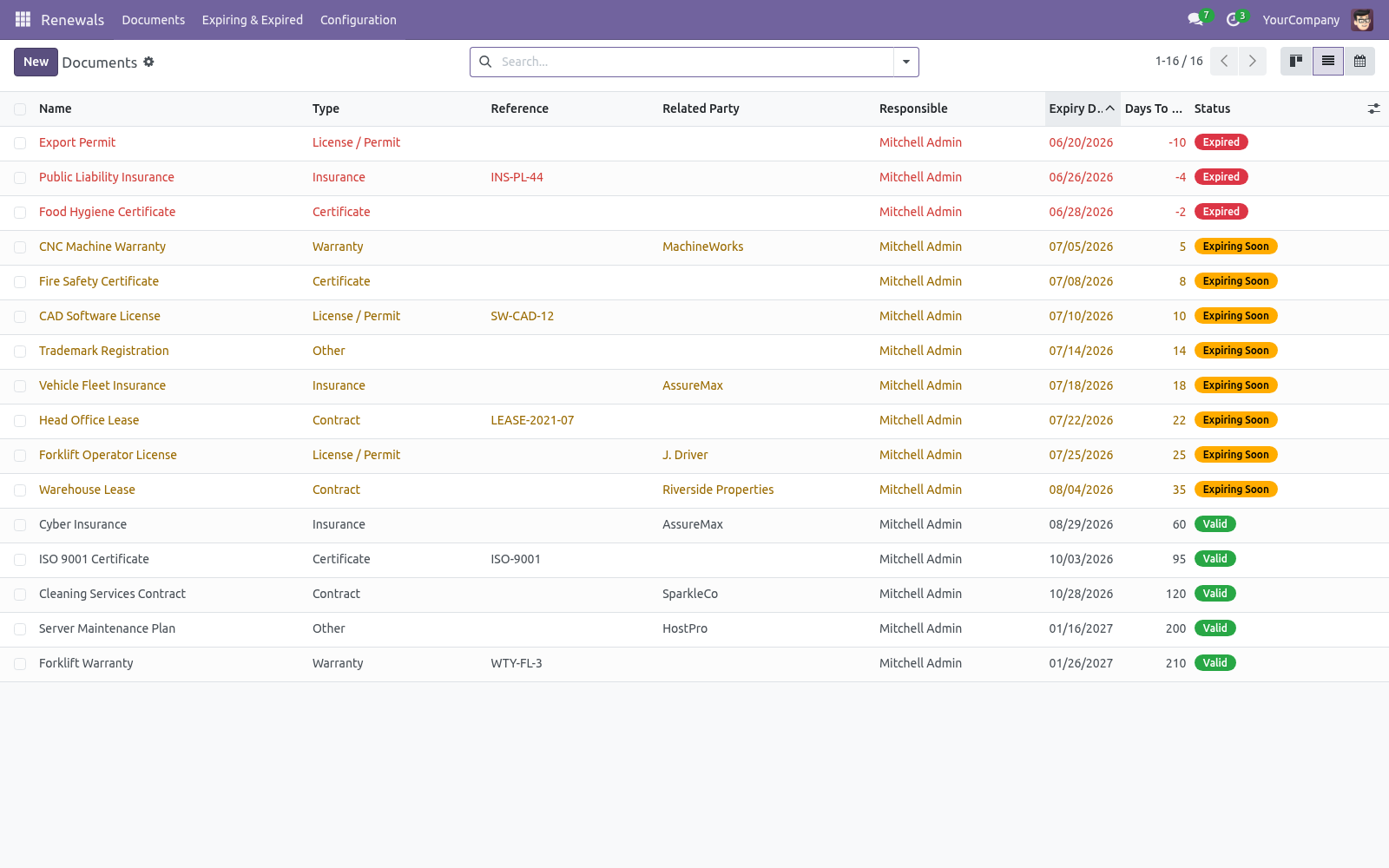Screen dimensions: 1389x868
Task: Select the CNC Machine Warranty checkbox
Action: tap(20, 247)
